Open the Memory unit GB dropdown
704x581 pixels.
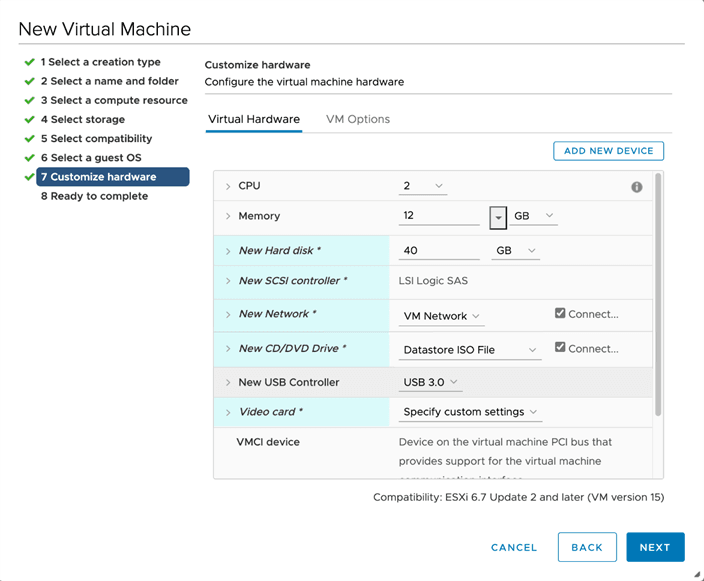pos(533,217)
